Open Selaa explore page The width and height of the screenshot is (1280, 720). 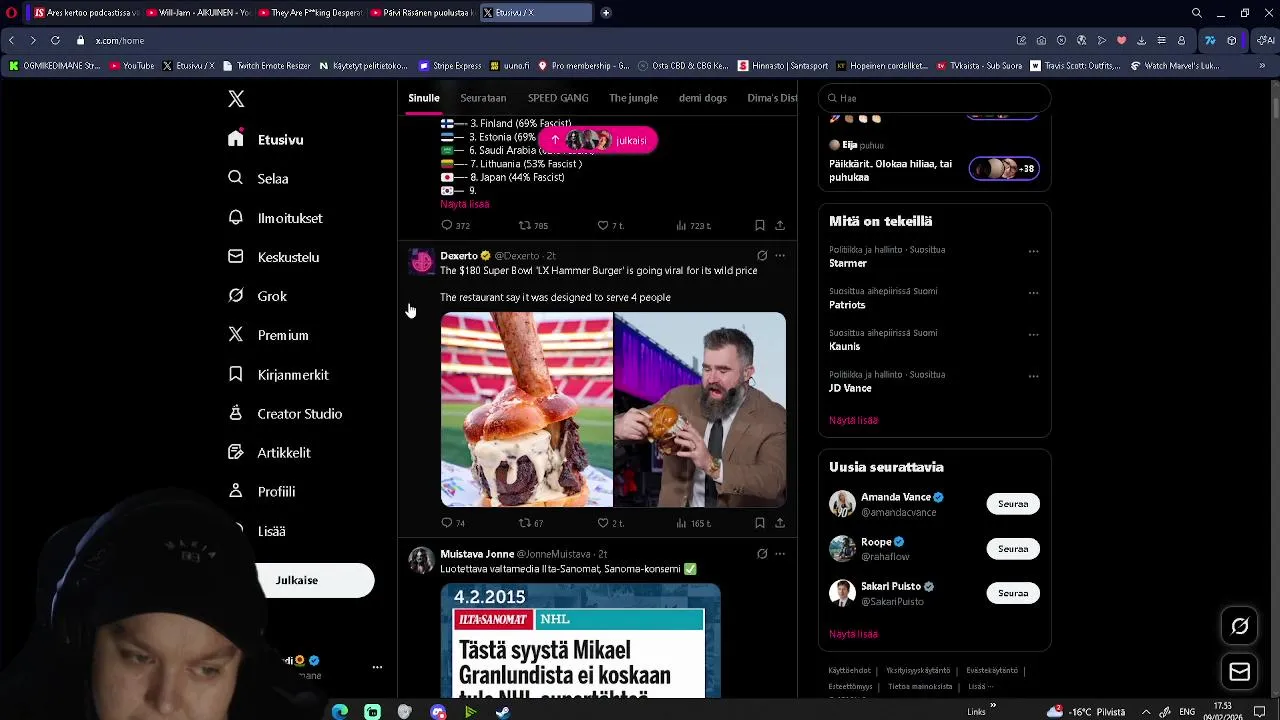pyautogui.click(x=258, y=179)
